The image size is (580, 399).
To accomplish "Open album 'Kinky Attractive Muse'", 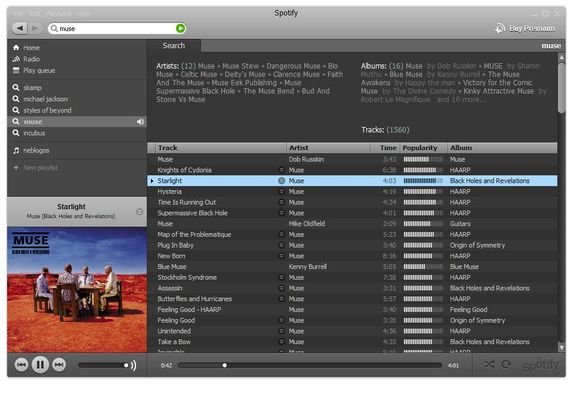I will click(x=499, y=91).
